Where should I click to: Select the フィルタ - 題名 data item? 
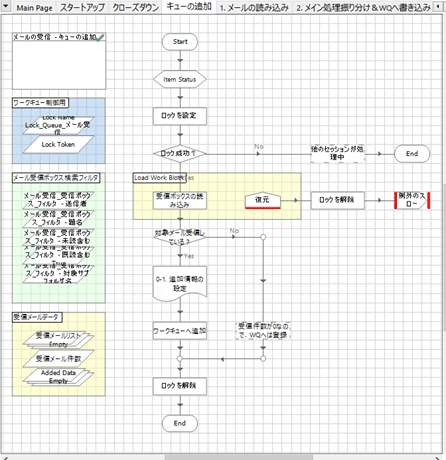[58, 218]
